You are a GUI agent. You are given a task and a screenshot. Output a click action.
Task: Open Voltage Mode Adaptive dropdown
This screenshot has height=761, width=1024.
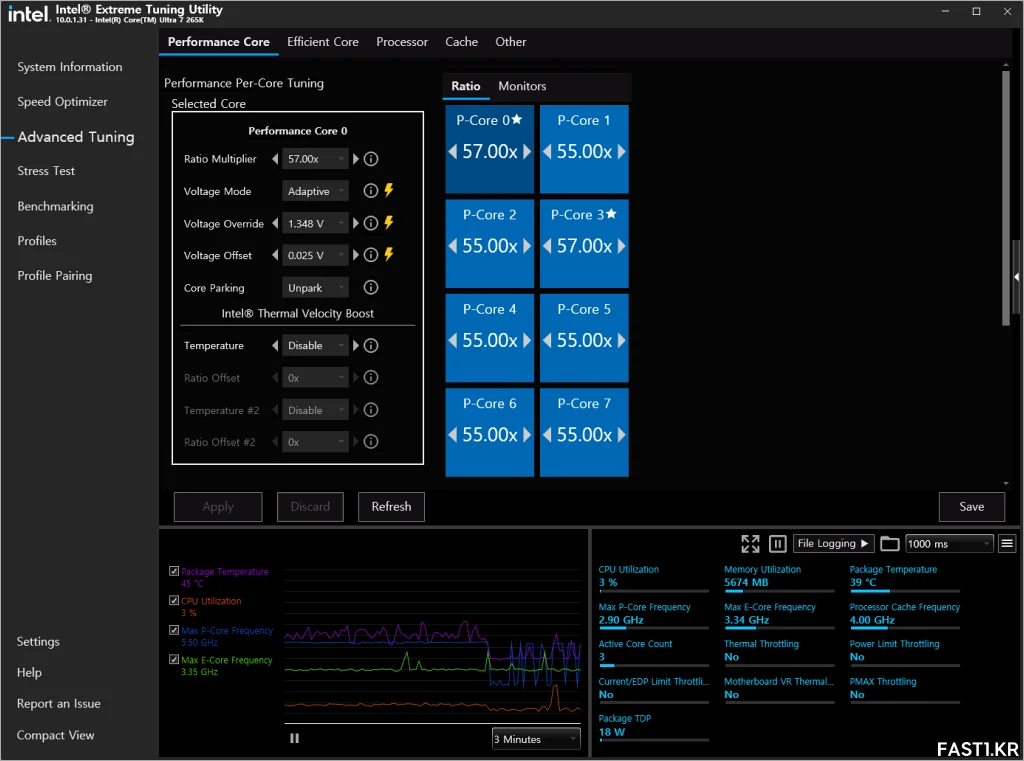tap(315, 191)
